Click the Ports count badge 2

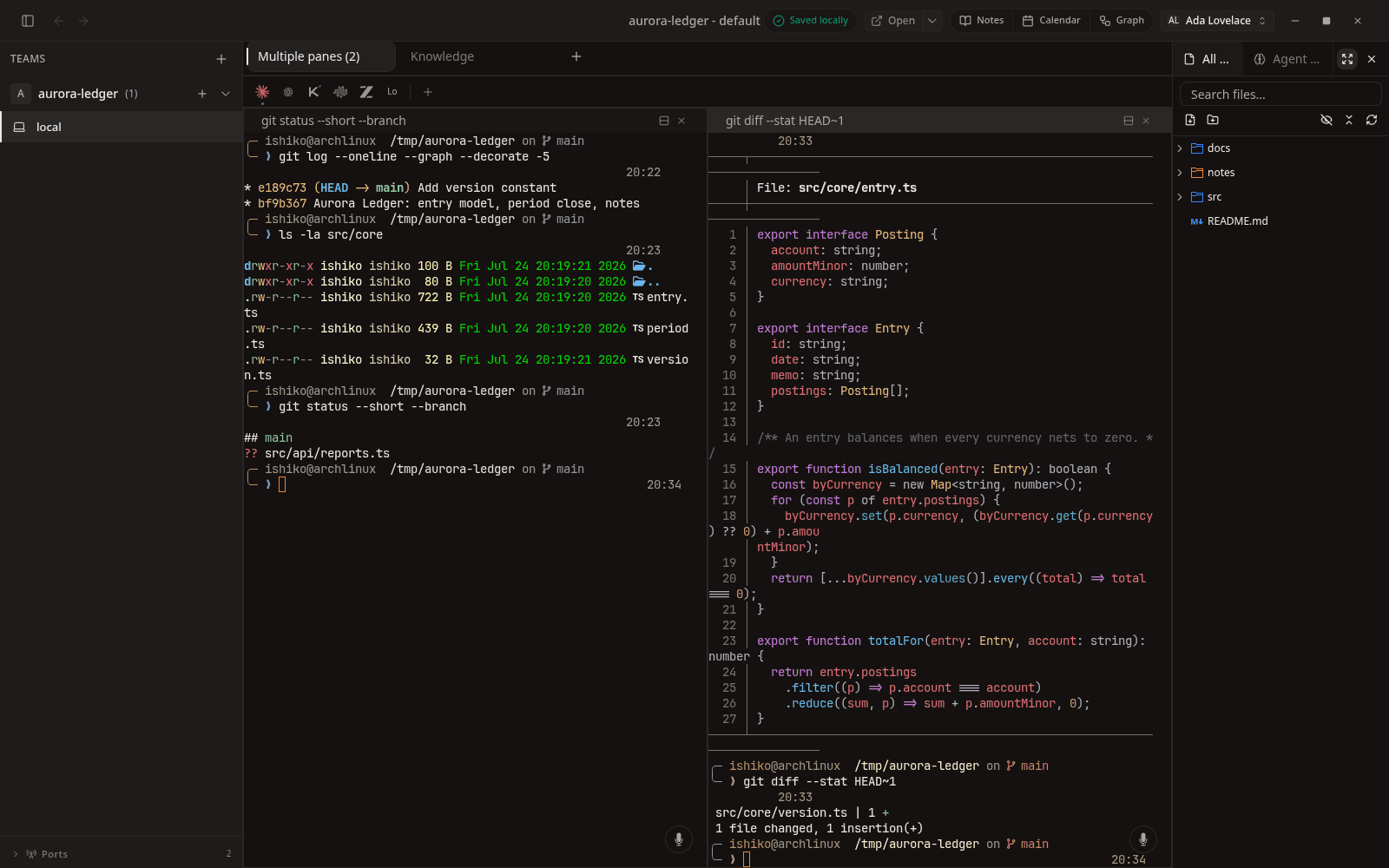point(228,854)
